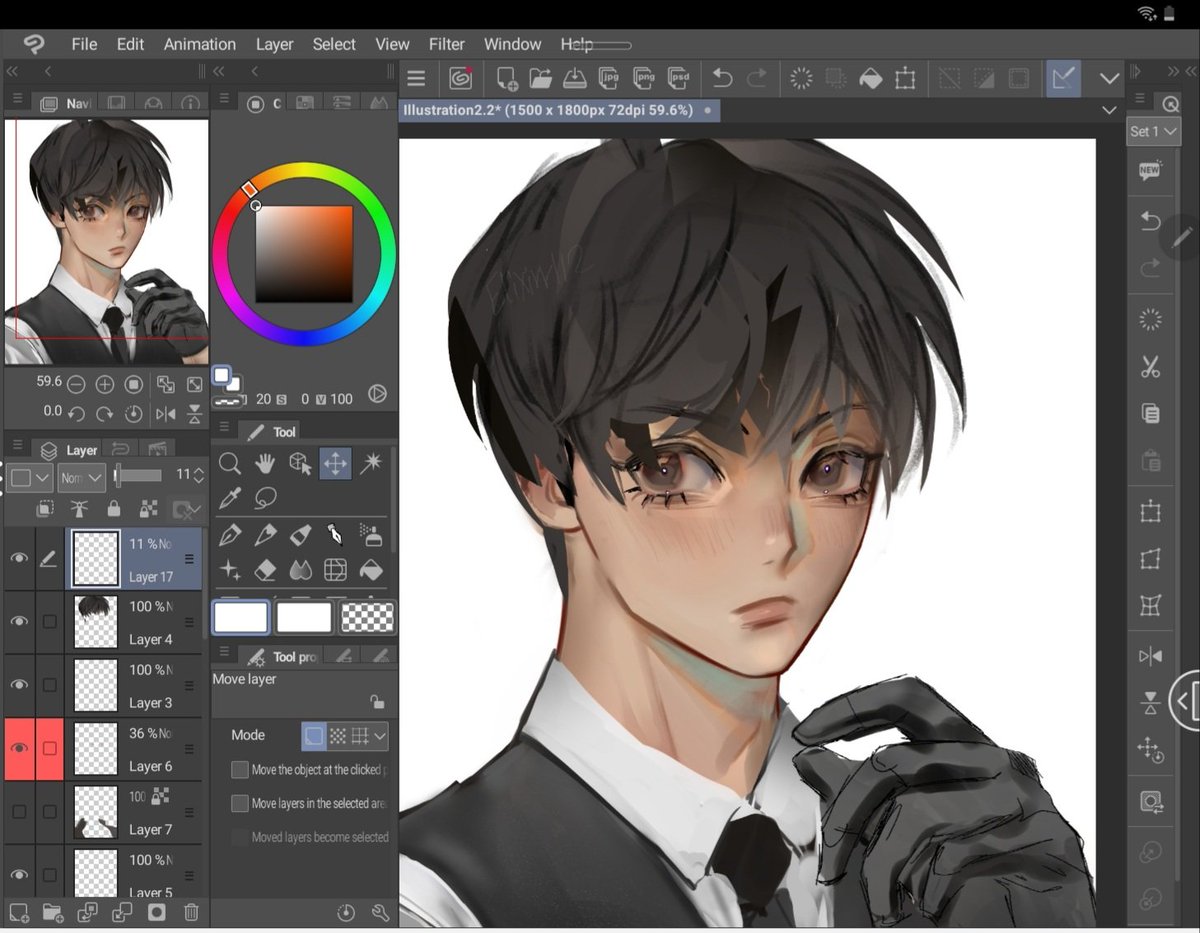Expand the chevron at the toolbar's right end
This screenshot has width=1200, height=933.
coord(1109,78)
